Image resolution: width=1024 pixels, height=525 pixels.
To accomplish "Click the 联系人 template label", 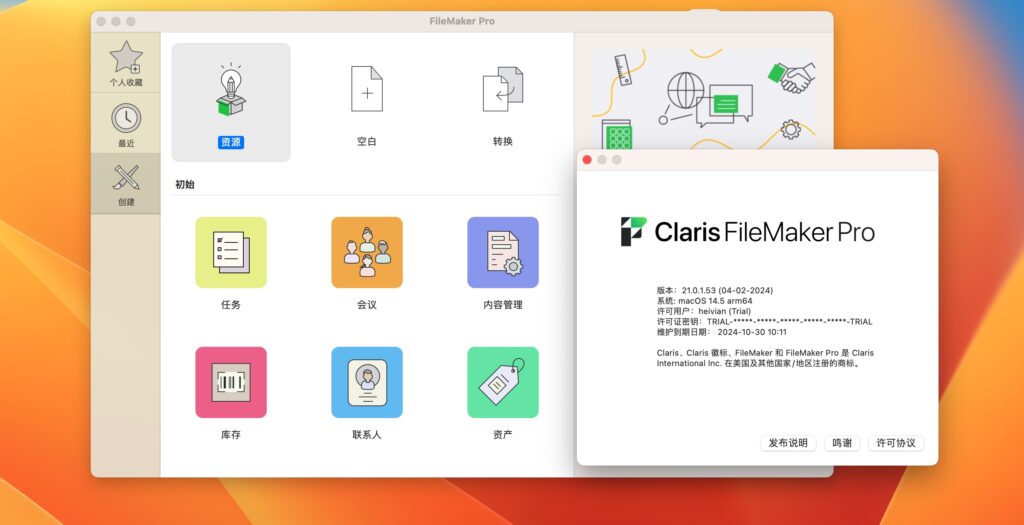I will [x=367, y=435].
